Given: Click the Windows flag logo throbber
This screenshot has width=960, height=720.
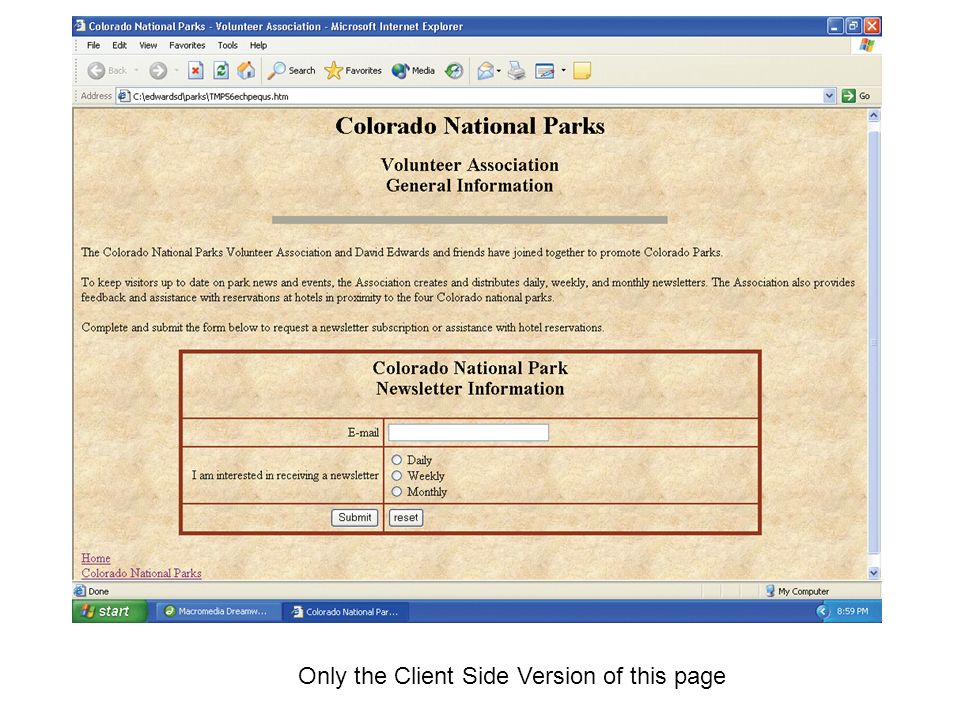Looking at the screenshot, I should click(866, 45).
